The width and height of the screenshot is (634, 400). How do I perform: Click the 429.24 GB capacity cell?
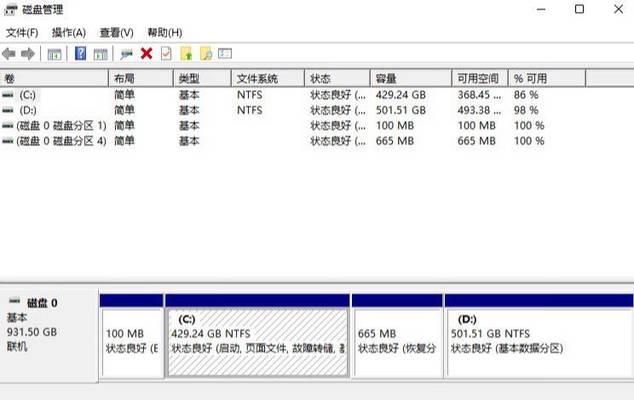401,95
